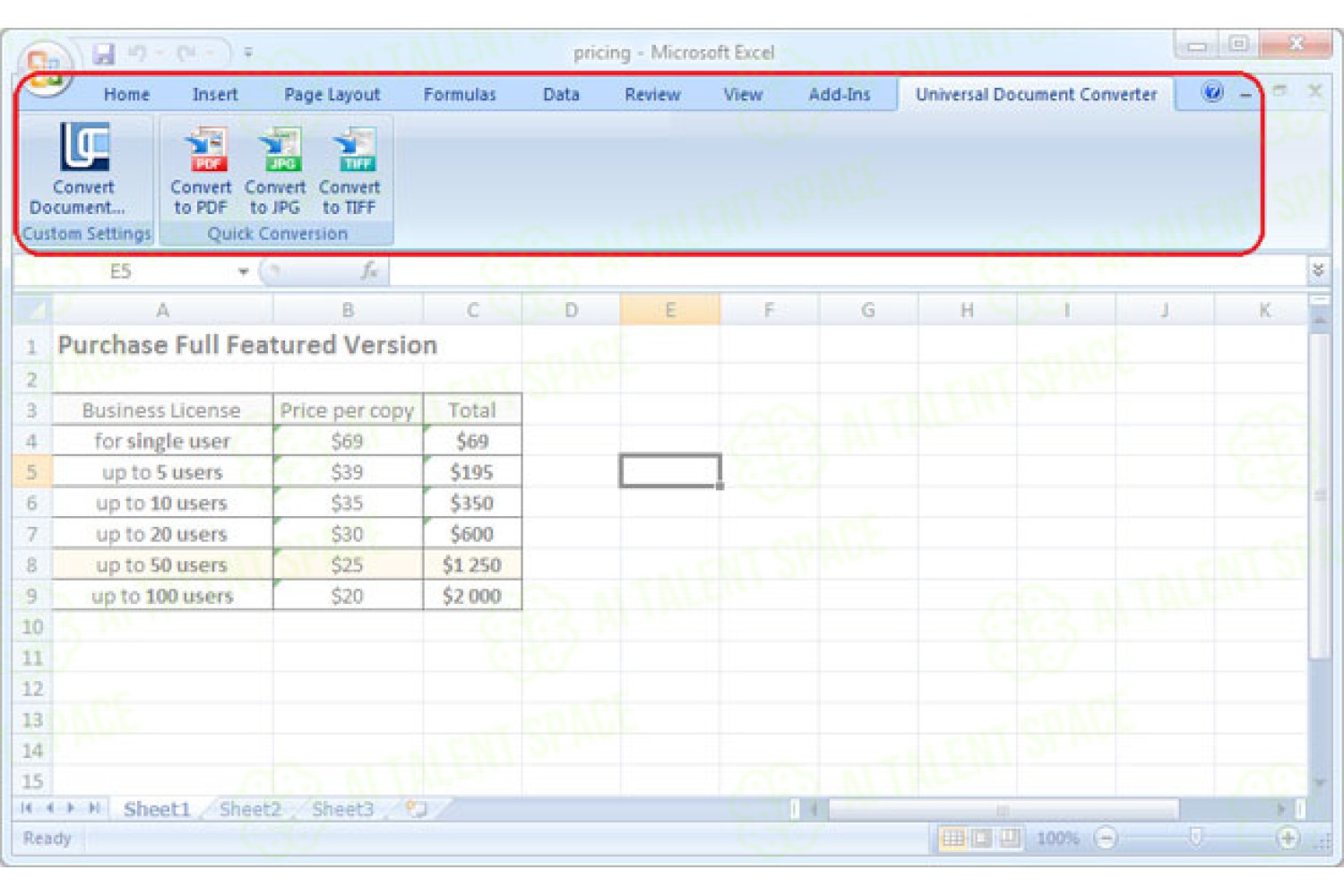Select column A header
Image resolution: width=1344 pixels, height=896 pixels.
tap(162, 310)
